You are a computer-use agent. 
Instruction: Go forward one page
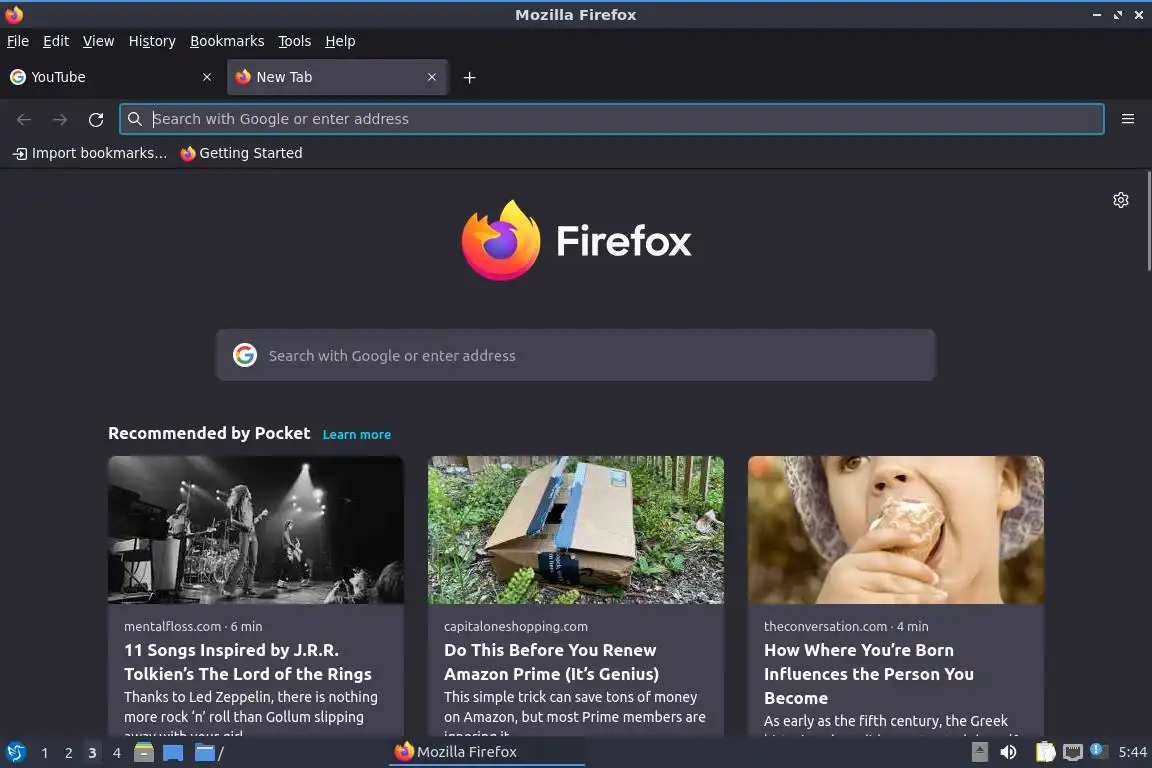(60, 119)
